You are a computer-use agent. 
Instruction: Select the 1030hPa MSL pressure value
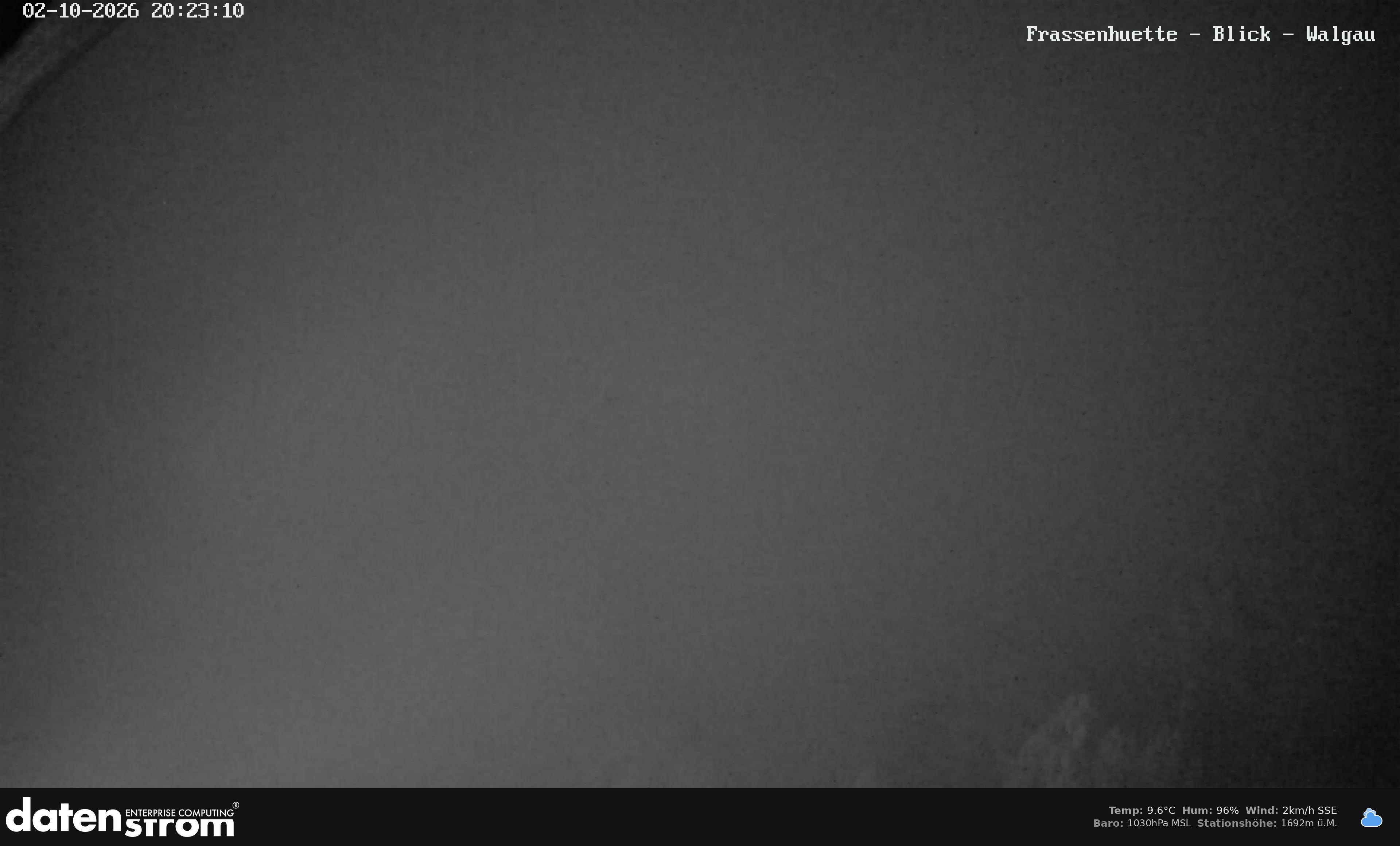[x=1159, y=823]
